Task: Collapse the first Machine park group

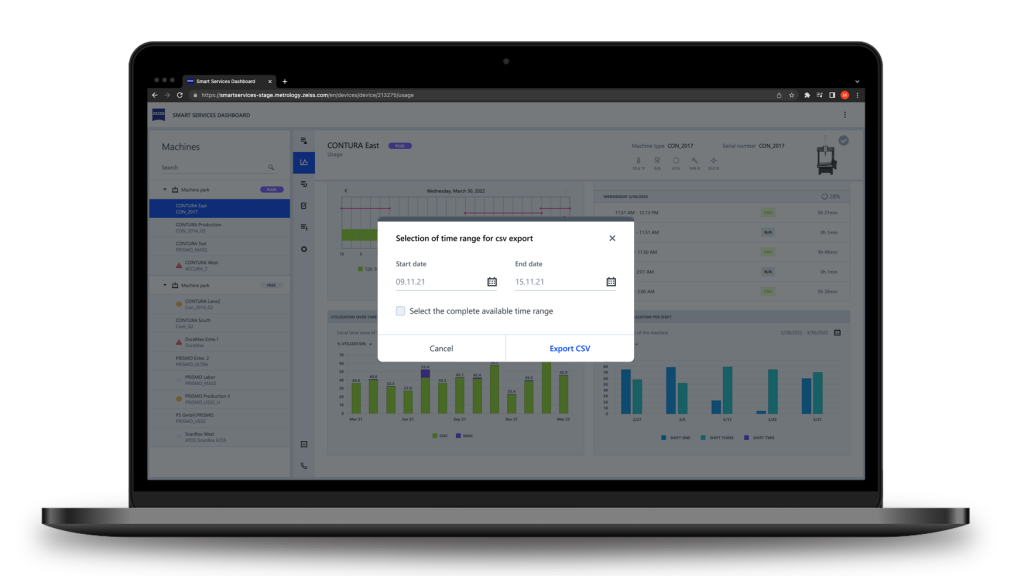Action: (165, 189)
